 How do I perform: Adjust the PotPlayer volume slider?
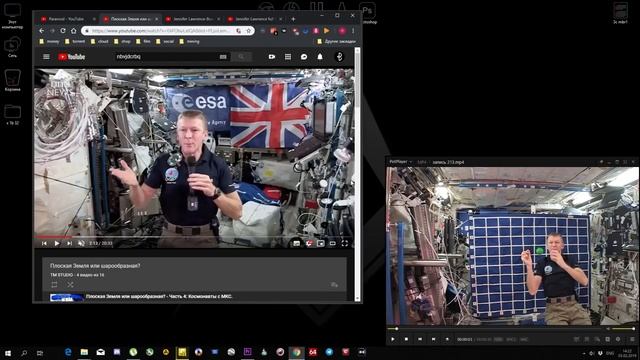pos(623,329)
